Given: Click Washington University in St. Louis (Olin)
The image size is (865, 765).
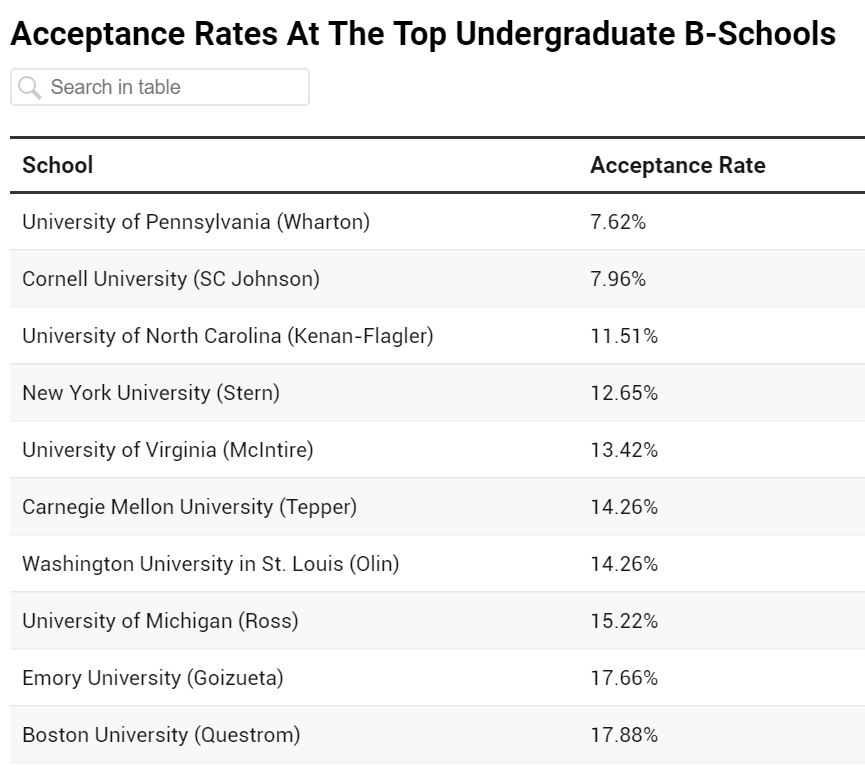Looking at the screenshot, I should [x=210, y=564].
